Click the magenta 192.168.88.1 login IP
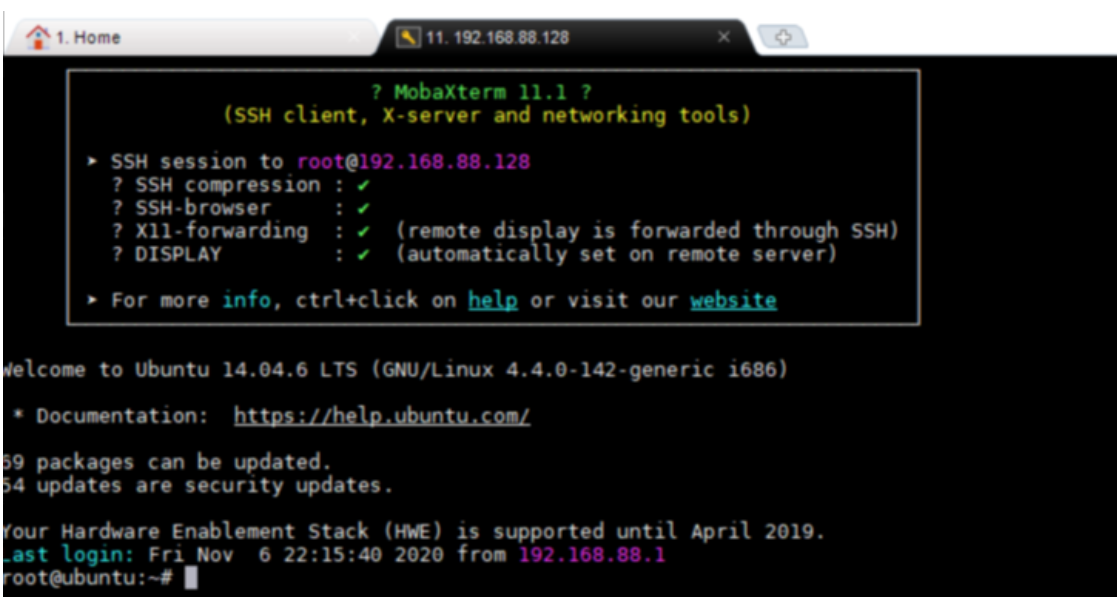1117x597 pixels. click(x=591, y=554)
